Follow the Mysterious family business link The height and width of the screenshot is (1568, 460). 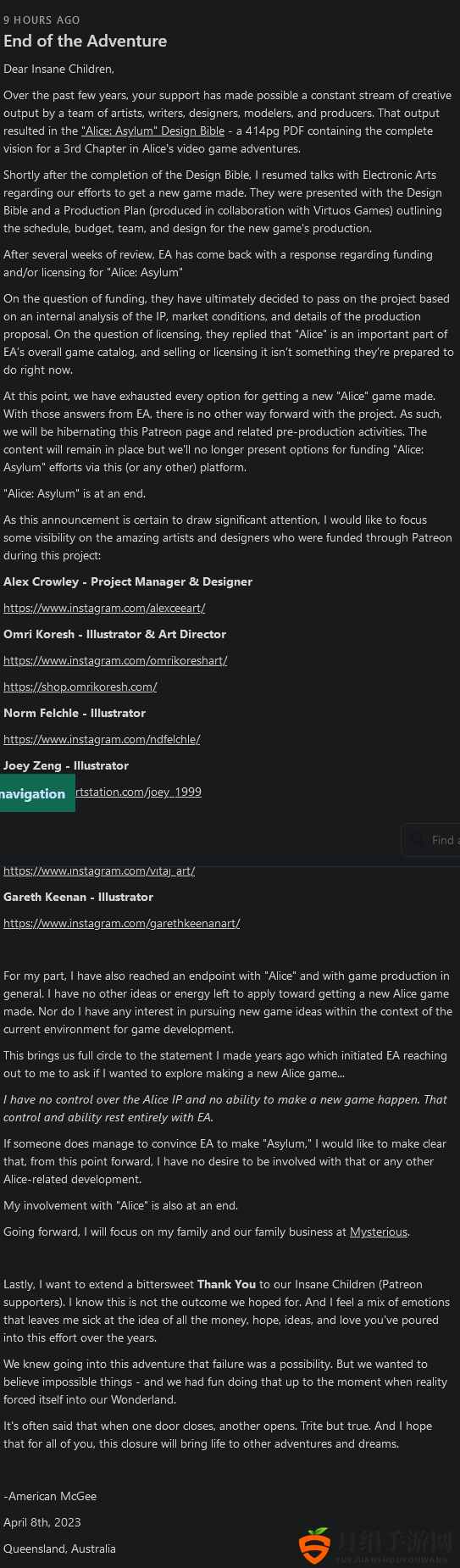379,1232
